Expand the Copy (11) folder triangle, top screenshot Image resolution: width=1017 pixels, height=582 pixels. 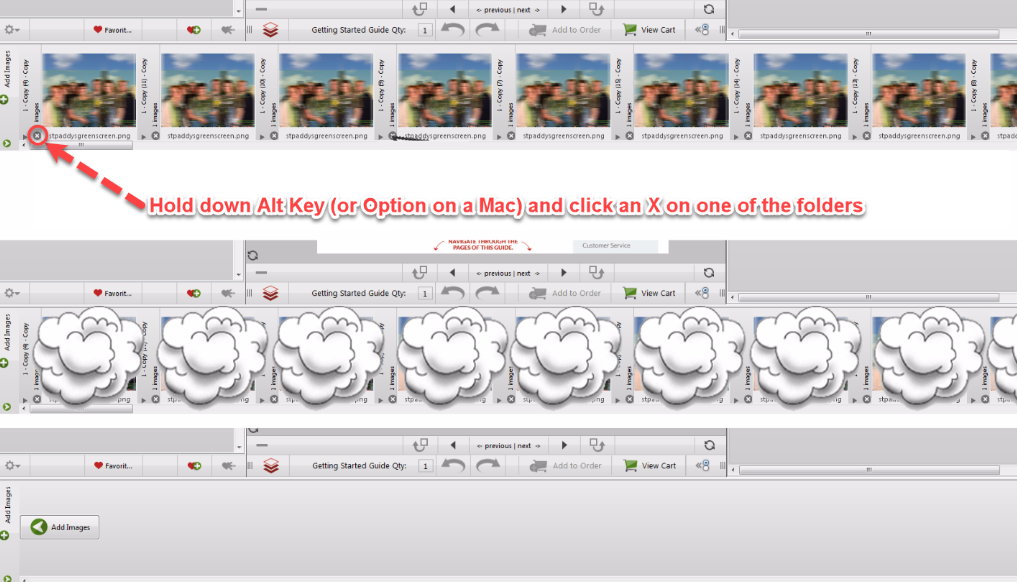144,137
